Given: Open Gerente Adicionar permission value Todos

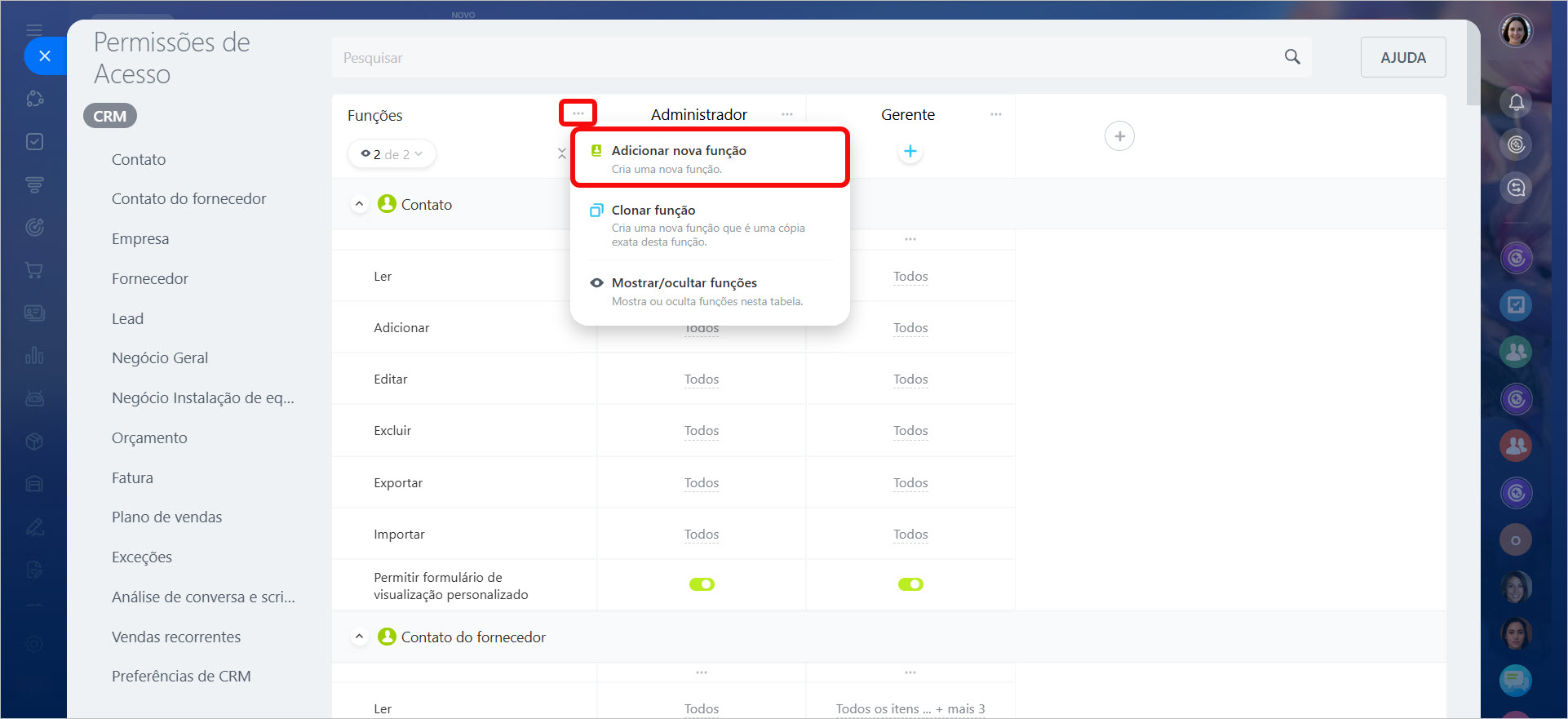Looking at the screenshot, I should (x=910, y=328).
